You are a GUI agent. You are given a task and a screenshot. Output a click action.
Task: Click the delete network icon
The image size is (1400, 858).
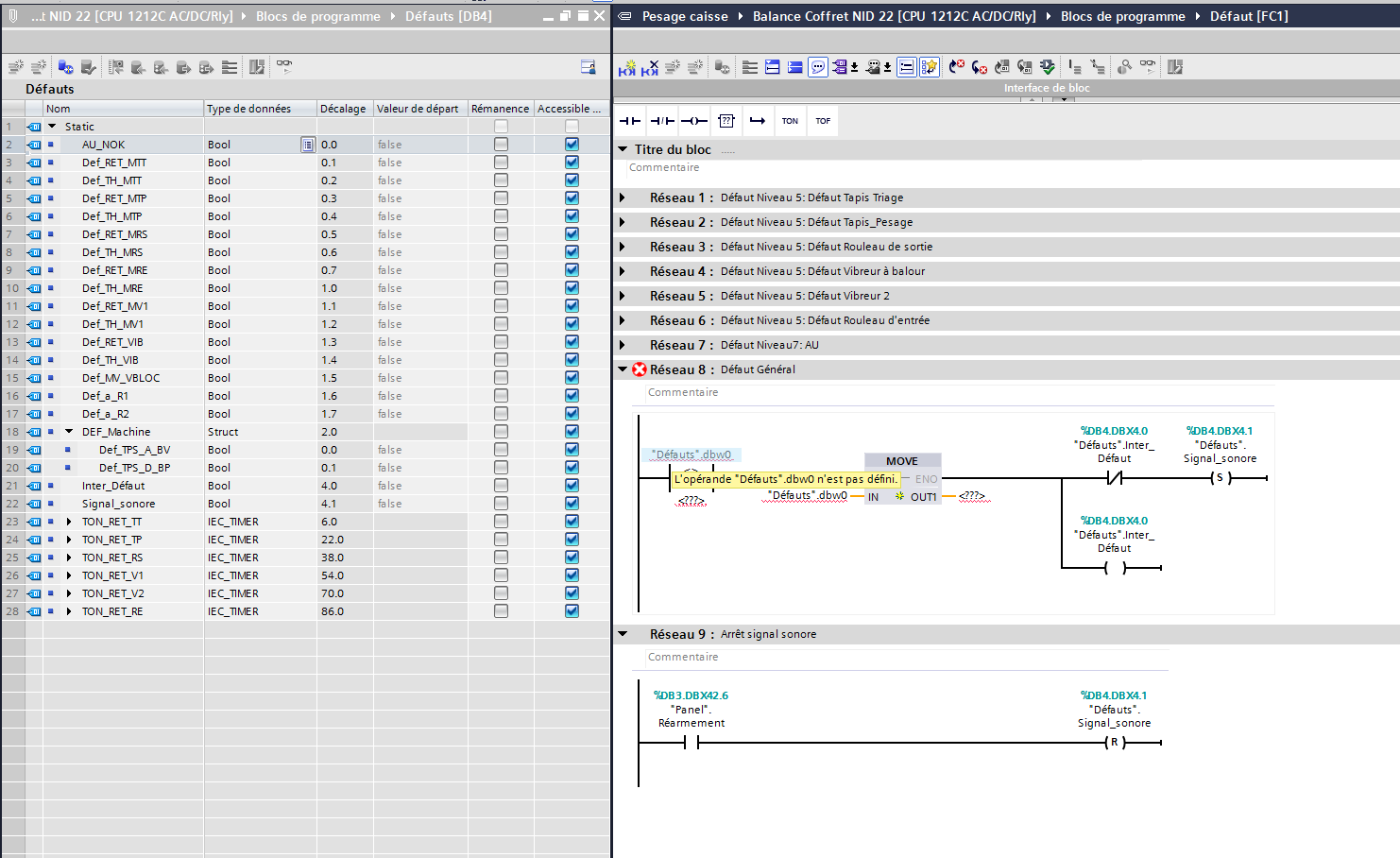(650, 68)
